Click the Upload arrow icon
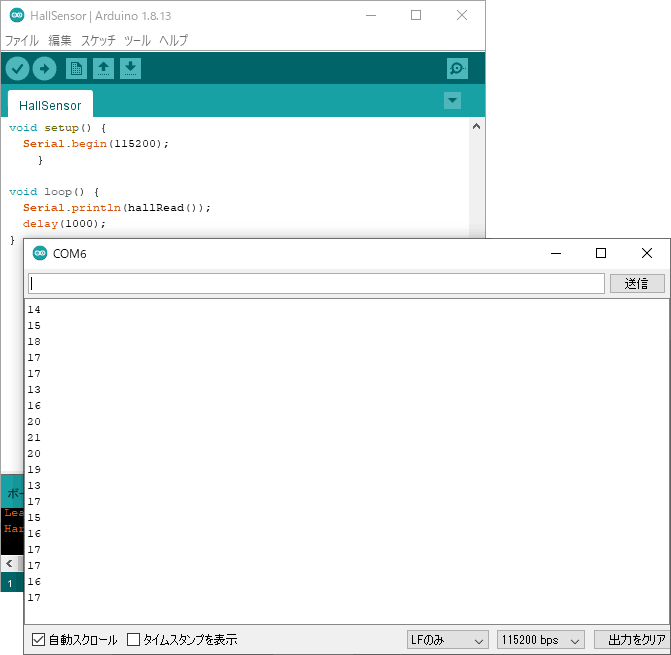671x655 pixels. click(x=45, y=68)
